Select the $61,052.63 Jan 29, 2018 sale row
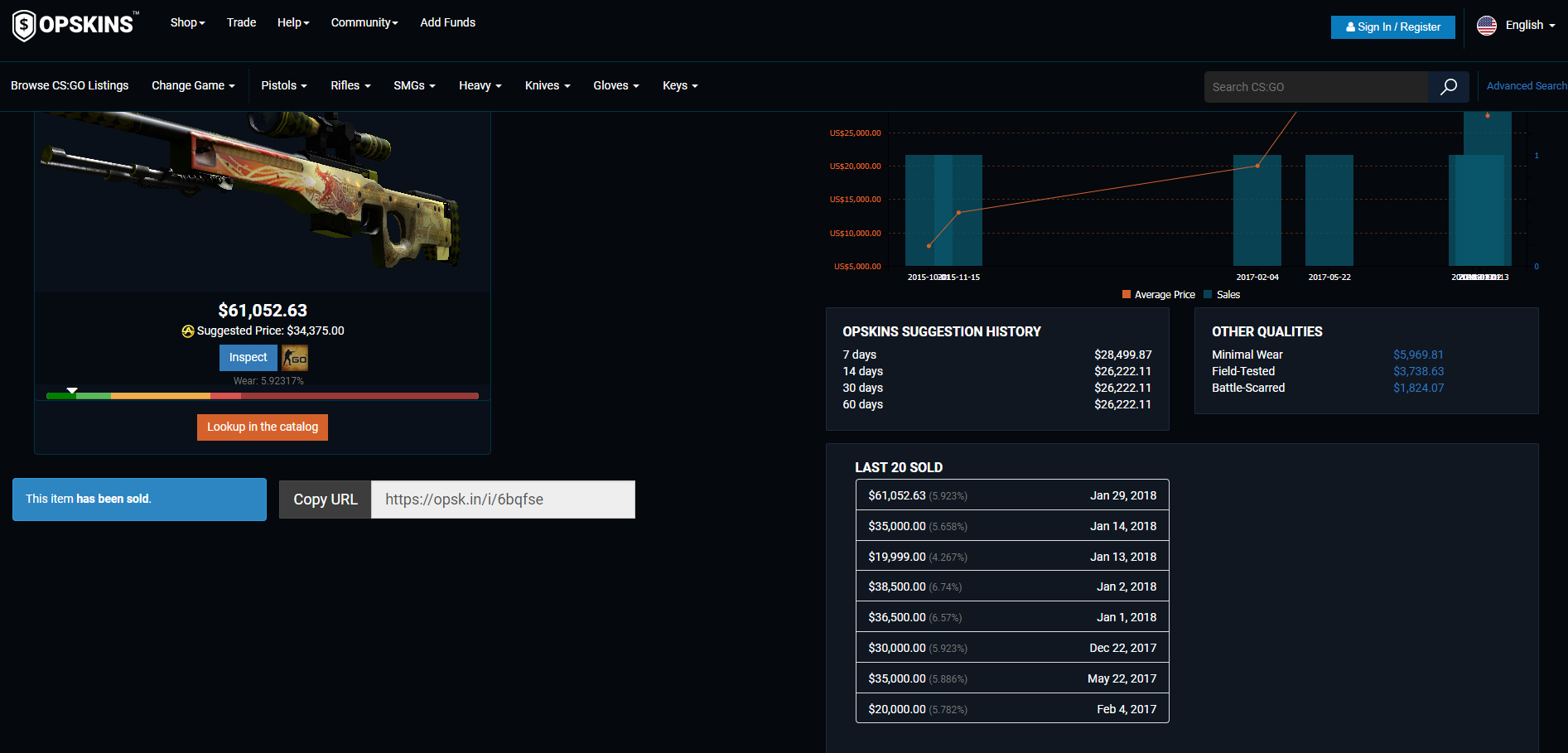This screenshot has height=753, width=1568. click(x=1012, y=495)
